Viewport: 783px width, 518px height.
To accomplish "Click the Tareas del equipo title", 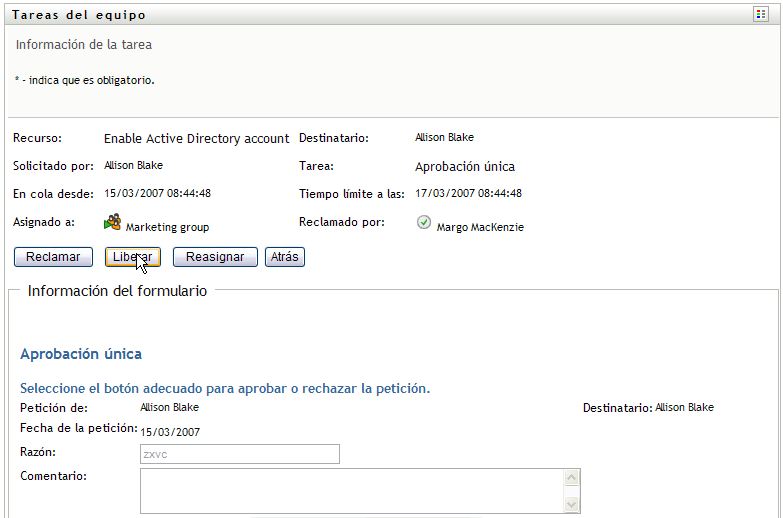I will point(79,15).
